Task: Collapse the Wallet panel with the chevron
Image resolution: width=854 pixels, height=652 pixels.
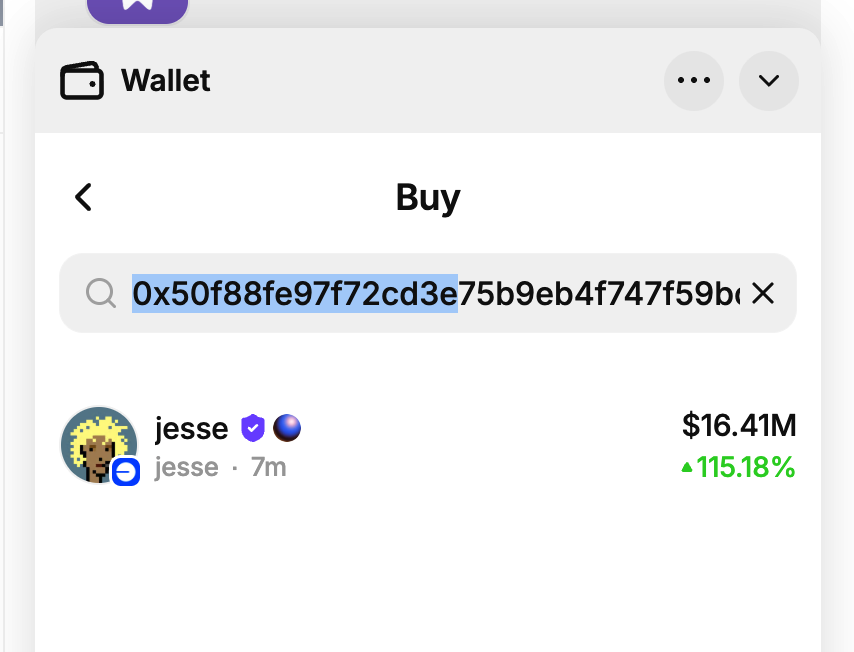Action: tap(769, 81)
